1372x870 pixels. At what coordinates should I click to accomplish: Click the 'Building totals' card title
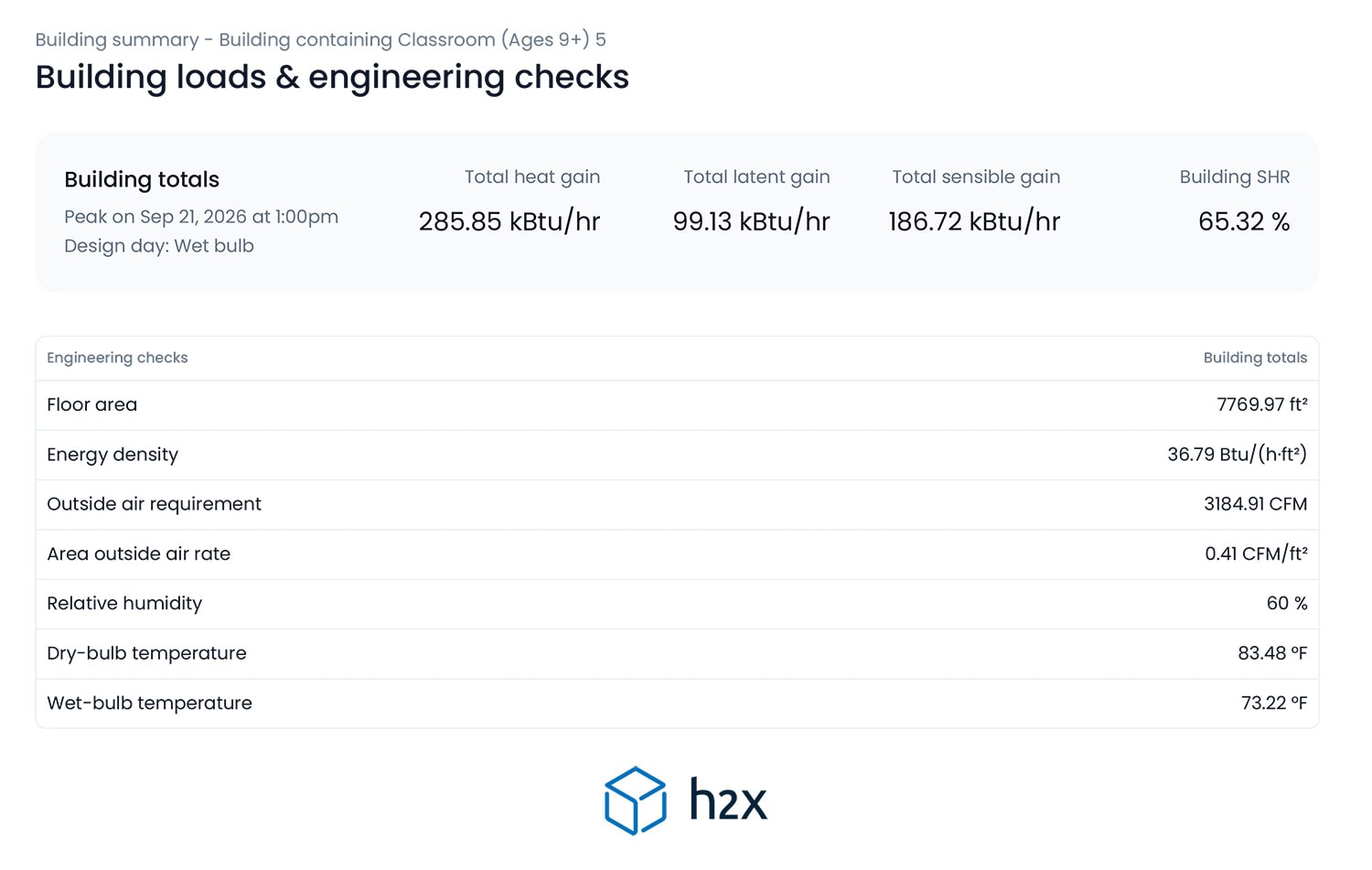(142, 179)
